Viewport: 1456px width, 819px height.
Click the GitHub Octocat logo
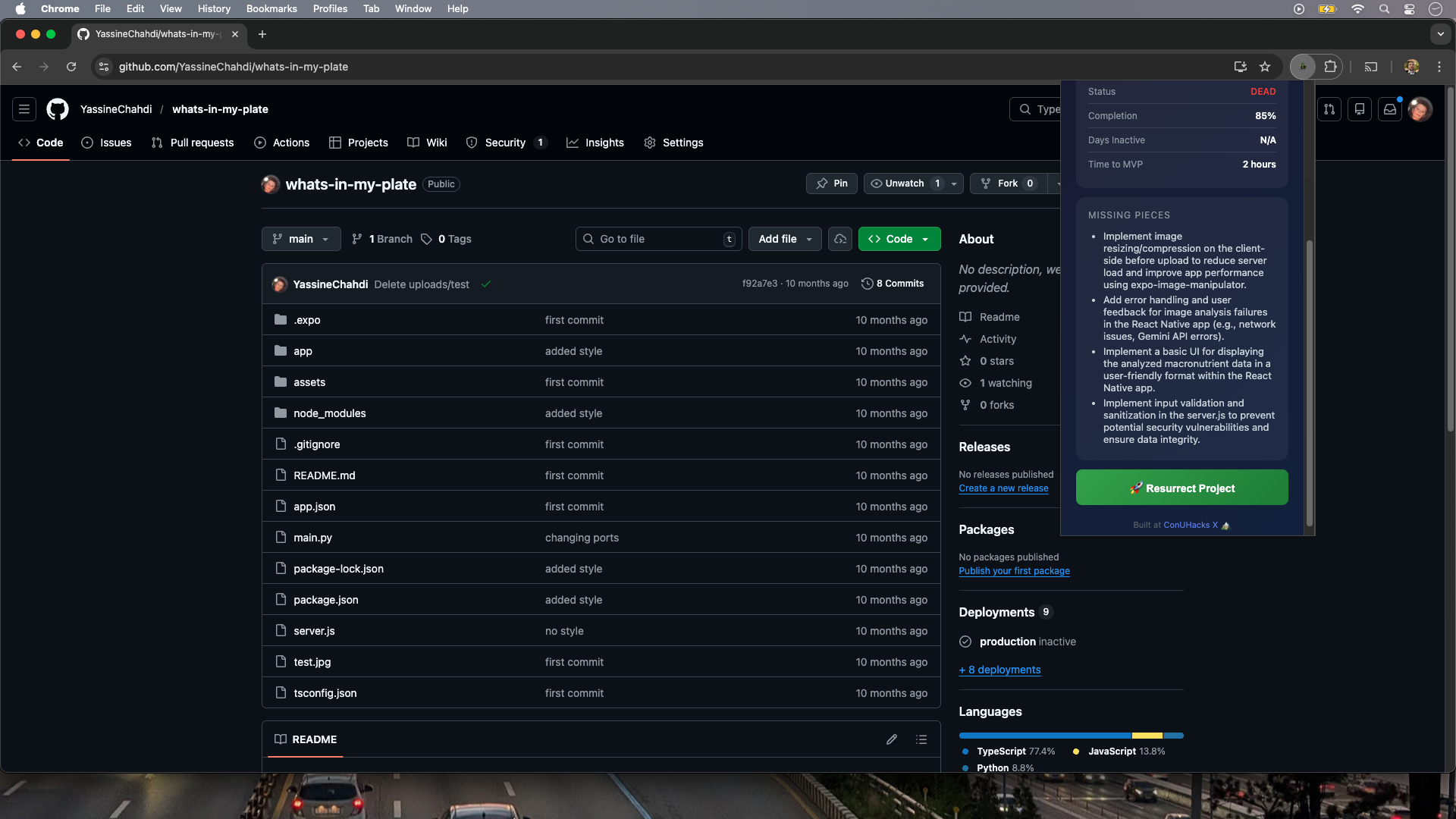(58, 109)
